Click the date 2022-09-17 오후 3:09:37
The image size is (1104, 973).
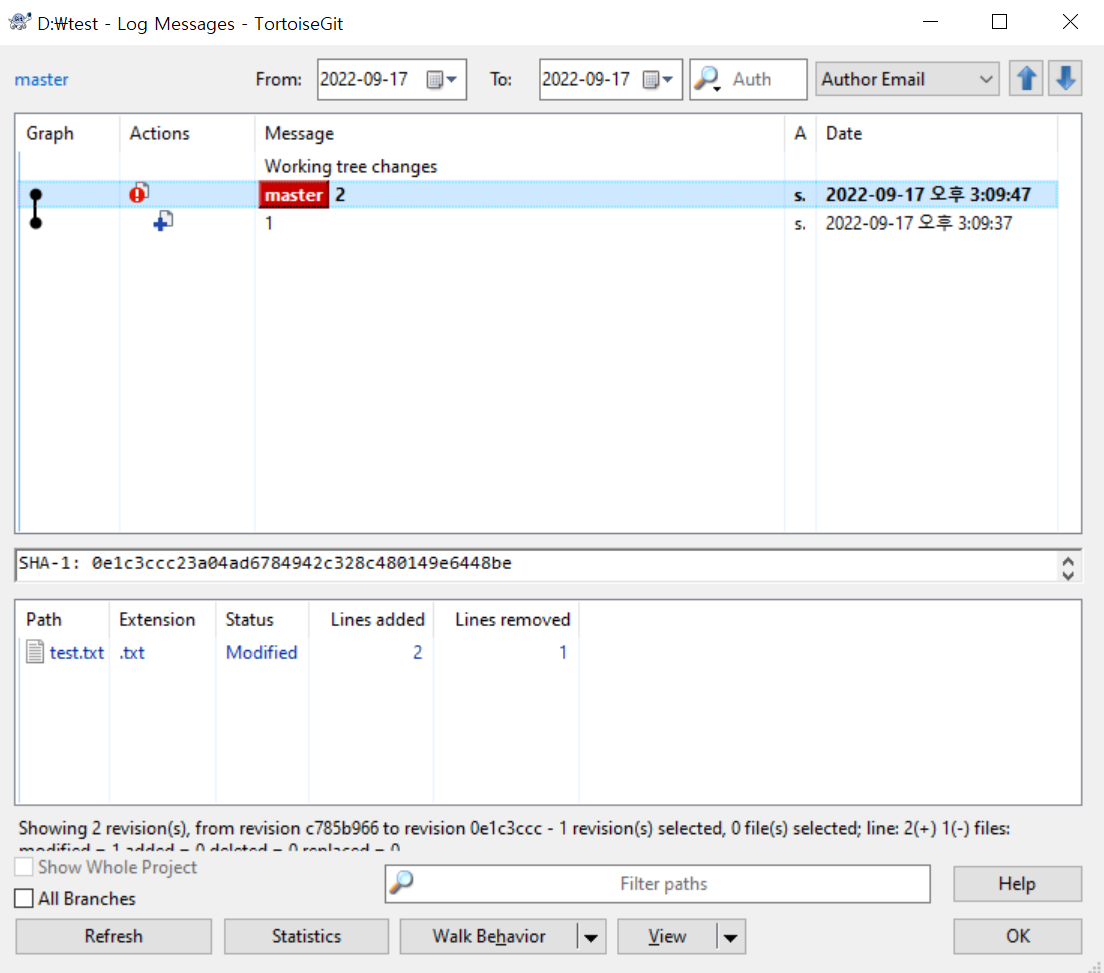pos(919,223)
